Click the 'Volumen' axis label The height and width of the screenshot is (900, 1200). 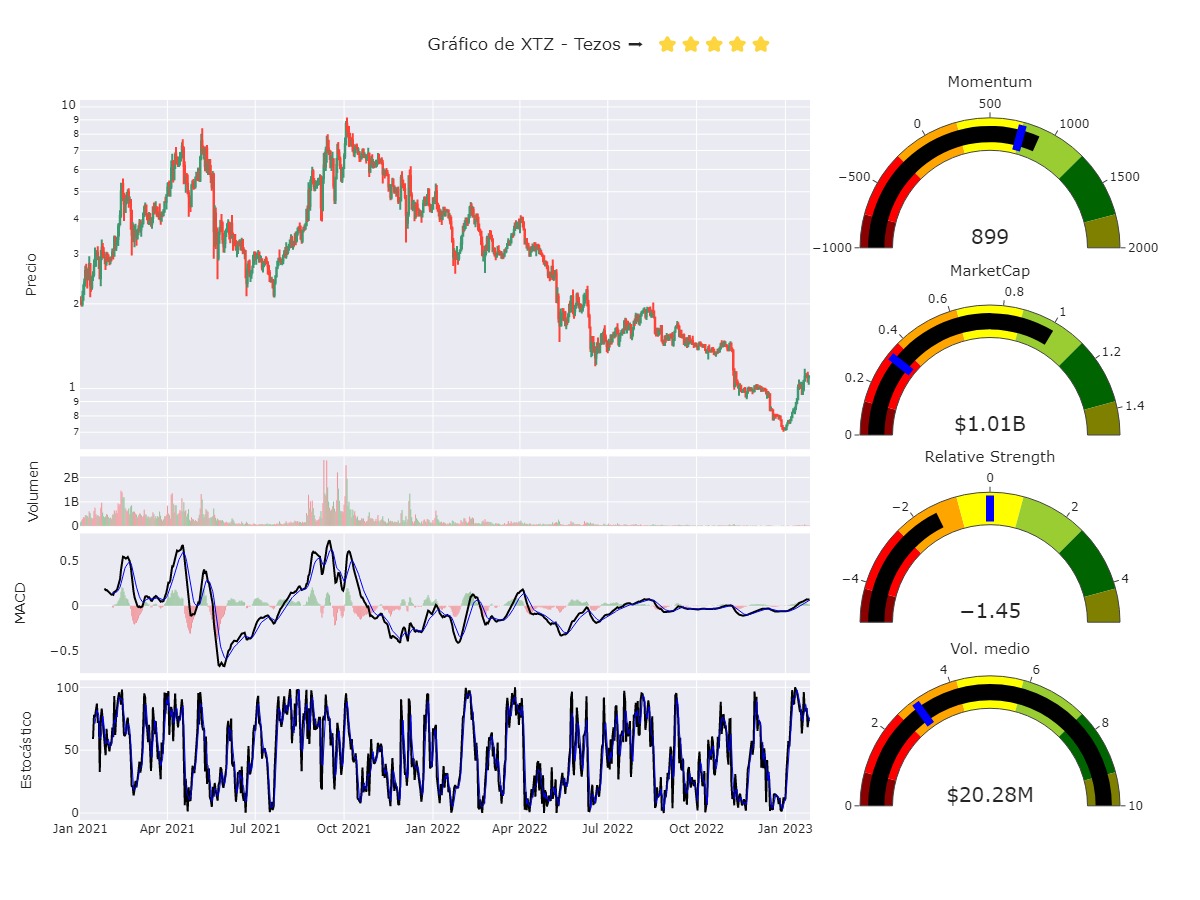point(33,491)
